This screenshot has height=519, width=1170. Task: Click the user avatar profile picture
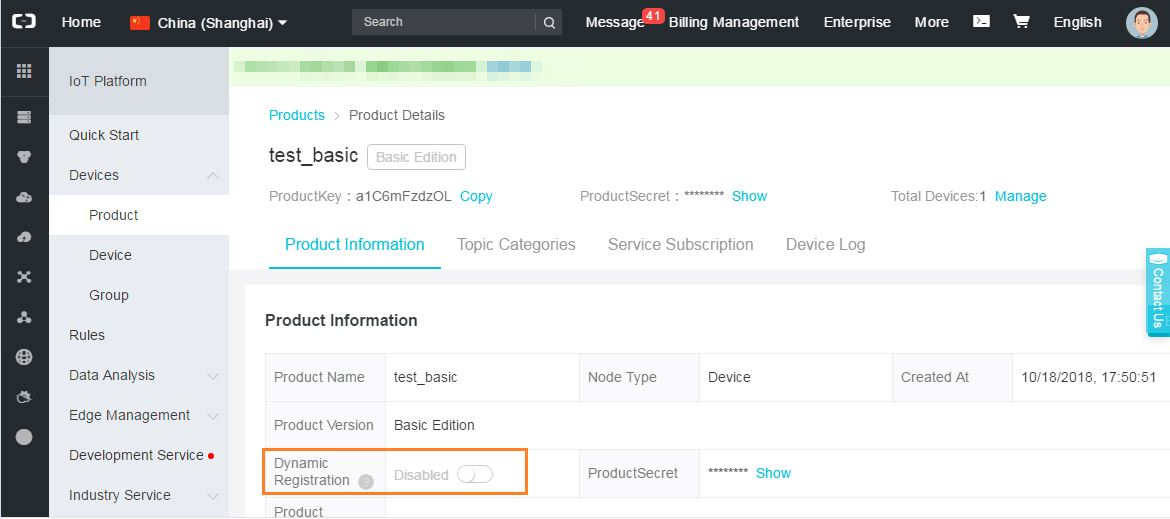1141,22
